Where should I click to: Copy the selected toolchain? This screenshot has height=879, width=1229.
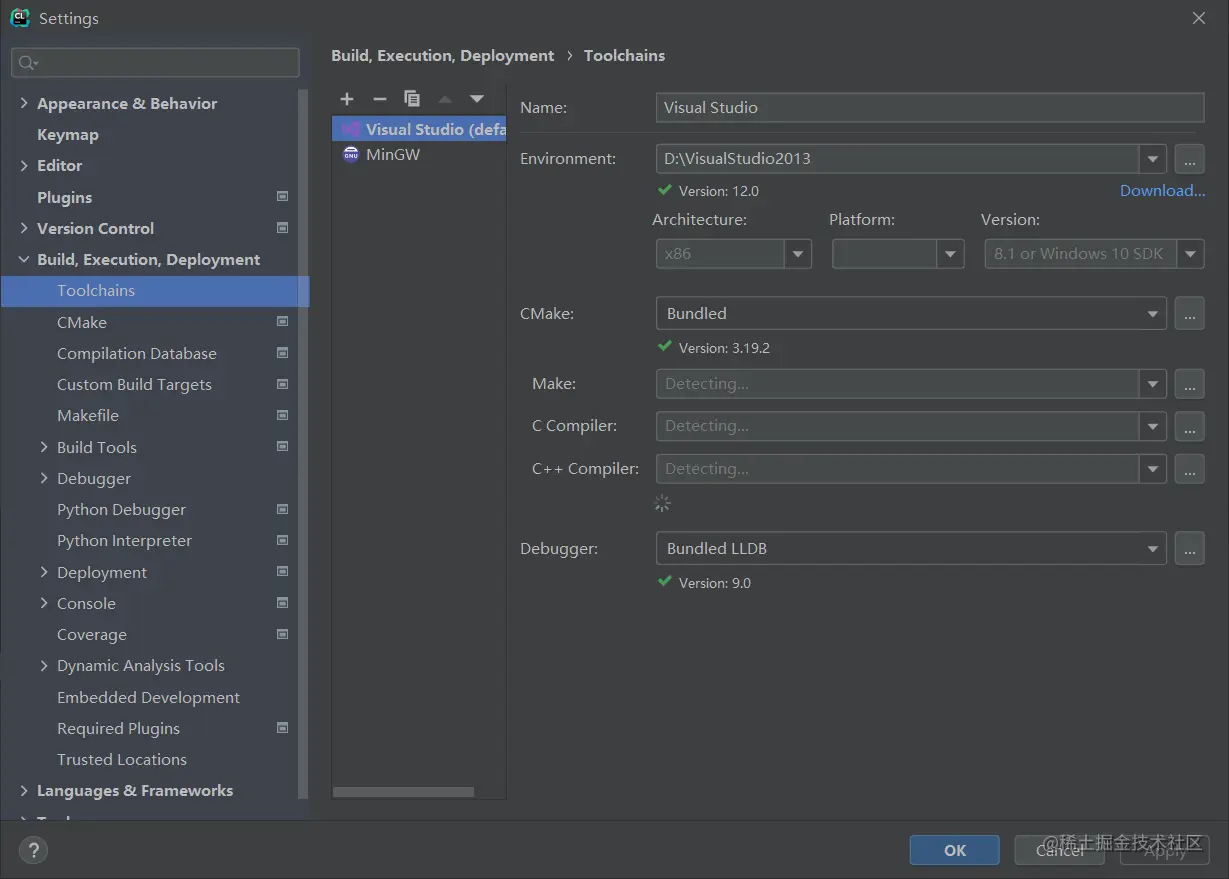click(411, 98)
